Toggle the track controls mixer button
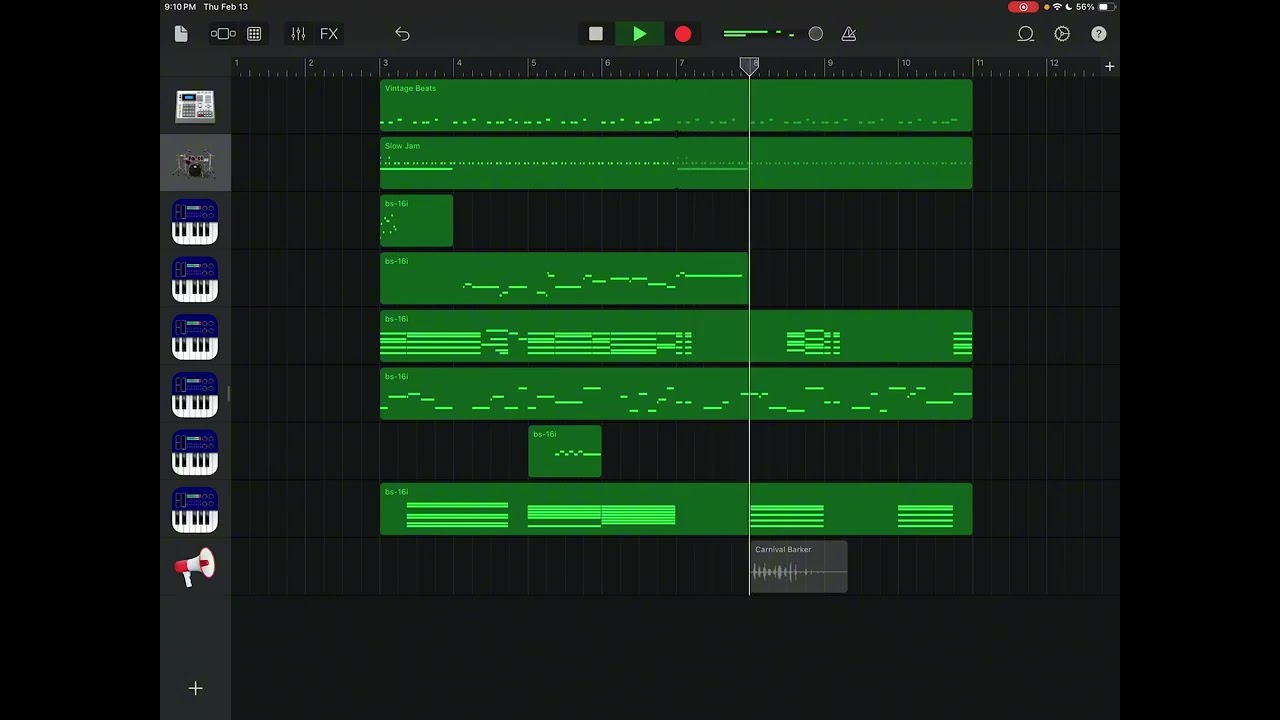This screenshot has height=720, width=1280. pos(298,34)
